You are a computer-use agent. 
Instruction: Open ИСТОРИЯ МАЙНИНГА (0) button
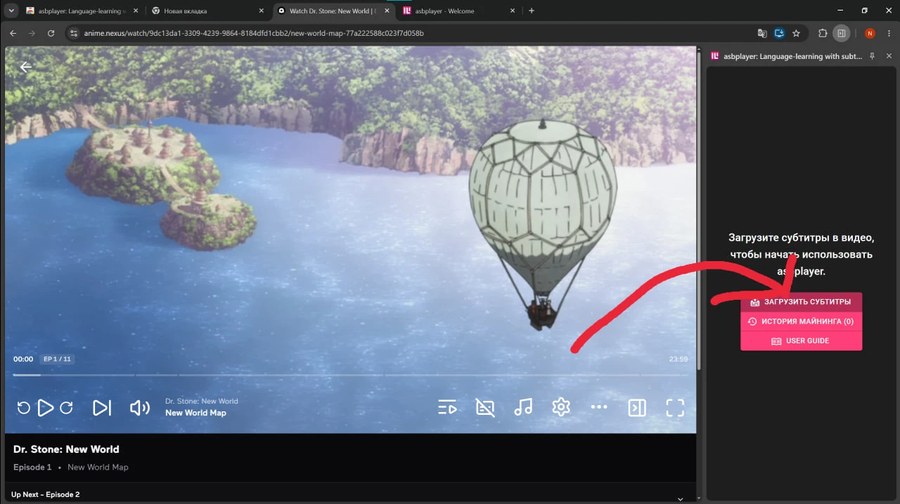pos(801,321)
